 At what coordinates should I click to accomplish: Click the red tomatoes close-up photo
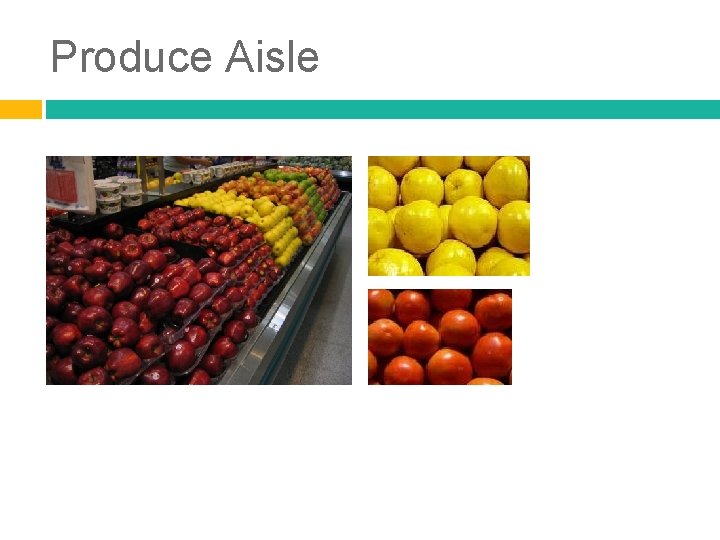[439, 337]
